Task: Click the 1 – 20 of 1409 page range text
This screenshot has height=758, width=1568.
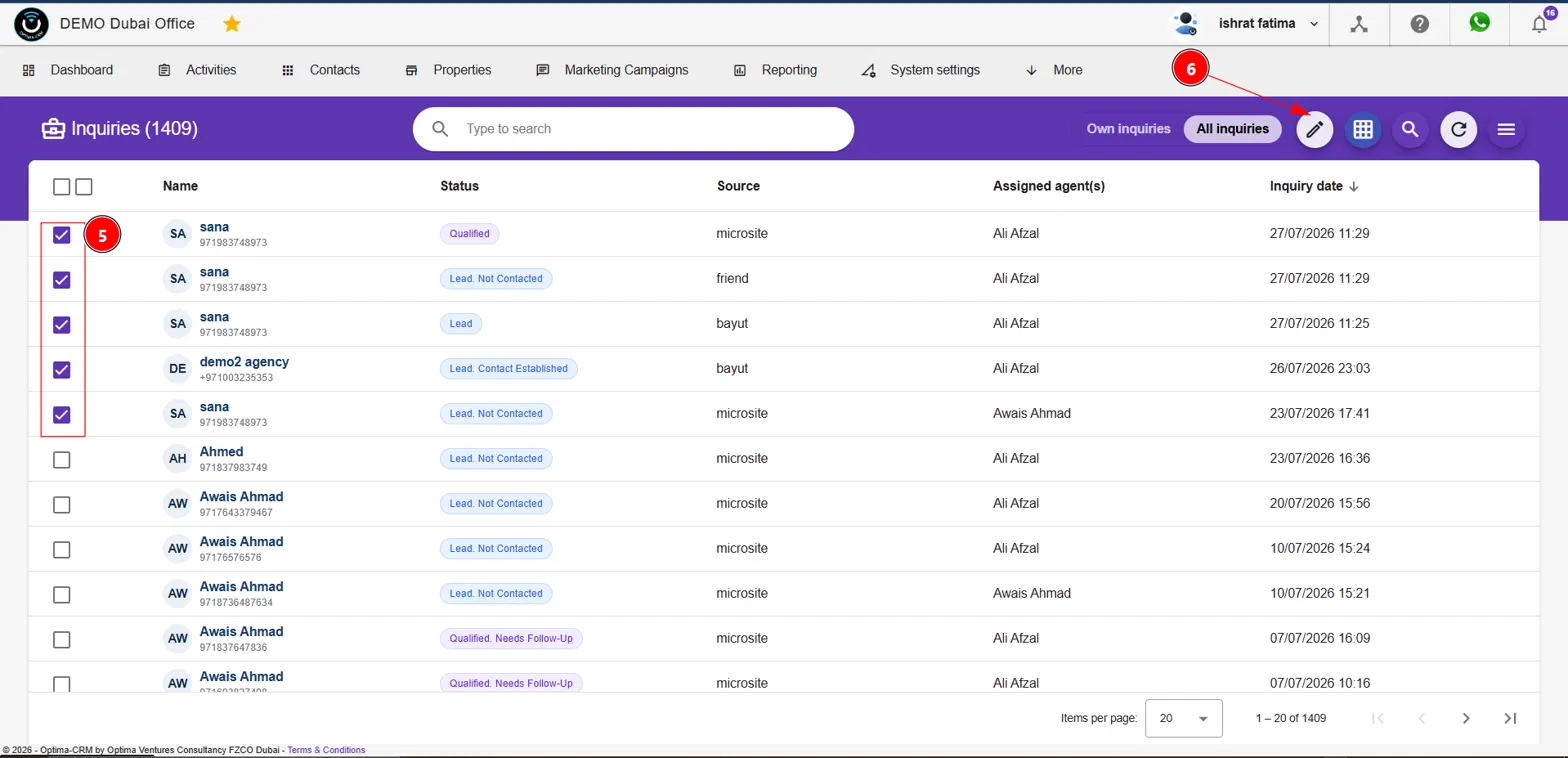Action: tap(1291, 718)
